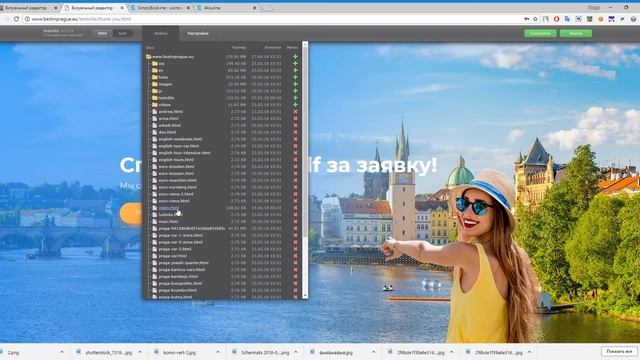640x360 pixels.
Task: Click green plus icon for css folder
Action: [x=295, y=63]
